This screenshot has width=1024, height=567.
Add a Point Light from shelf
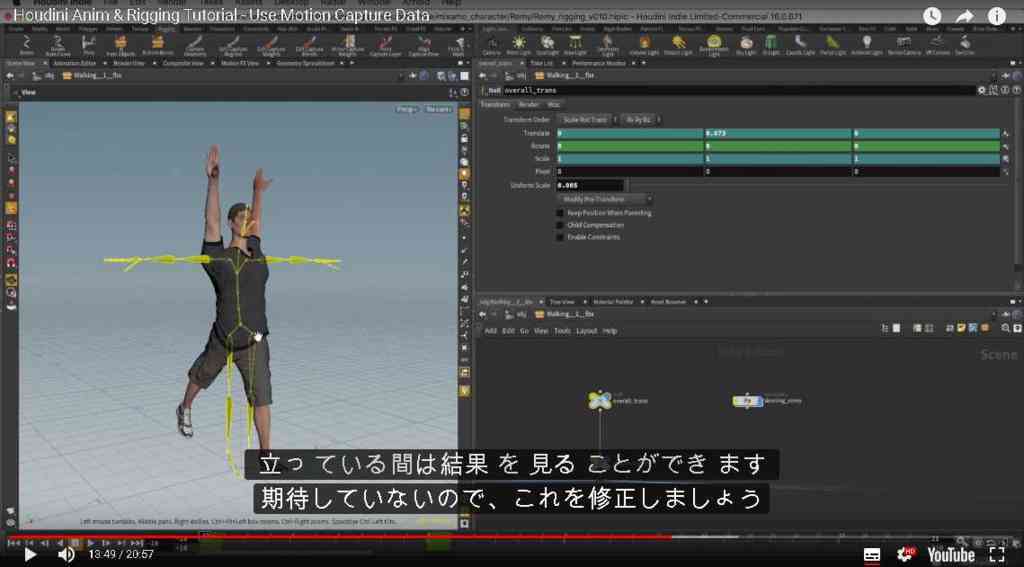pos(519,45)
